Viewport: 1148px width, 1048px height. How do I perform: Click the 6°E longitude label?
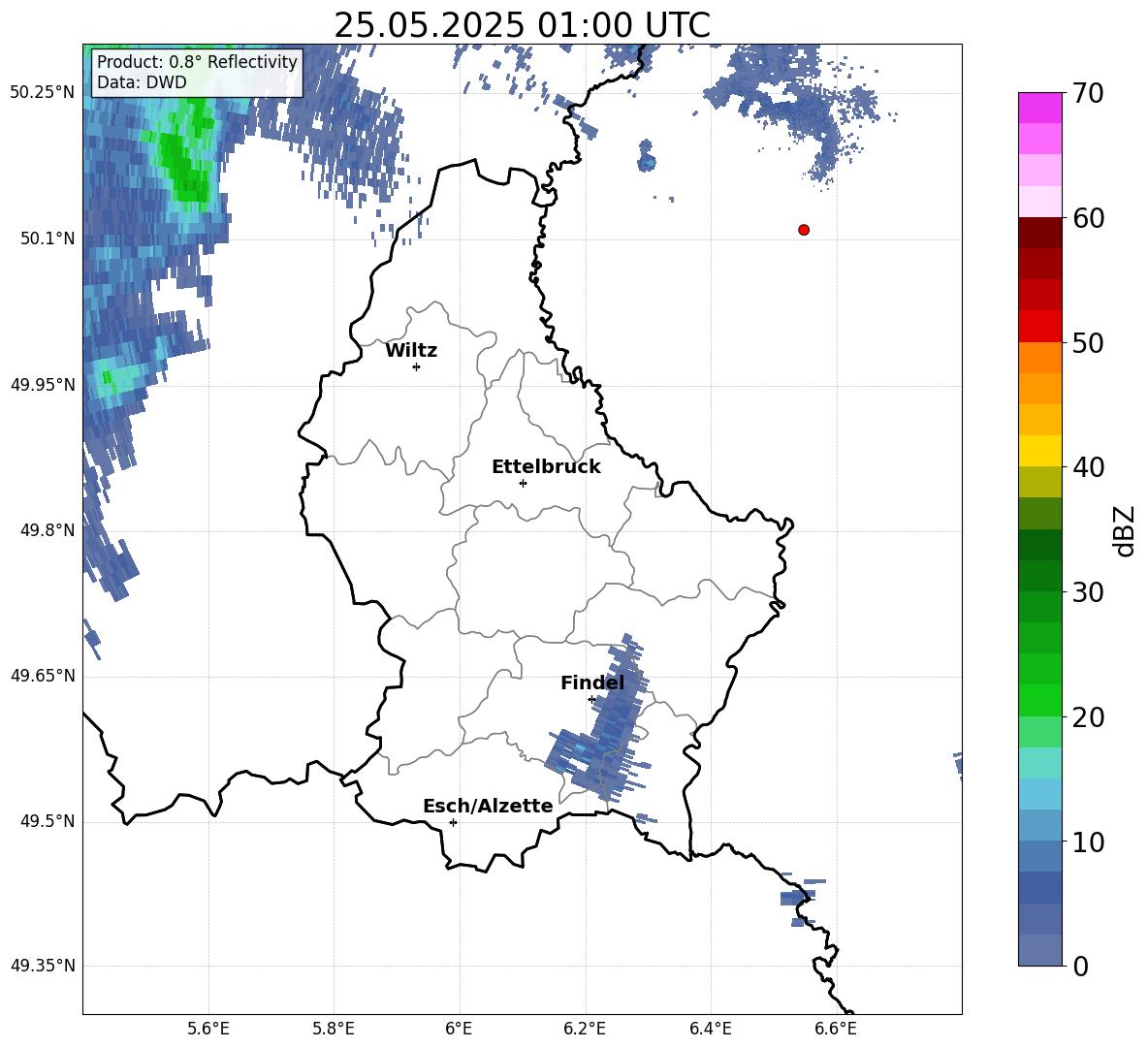point(459,1029)
